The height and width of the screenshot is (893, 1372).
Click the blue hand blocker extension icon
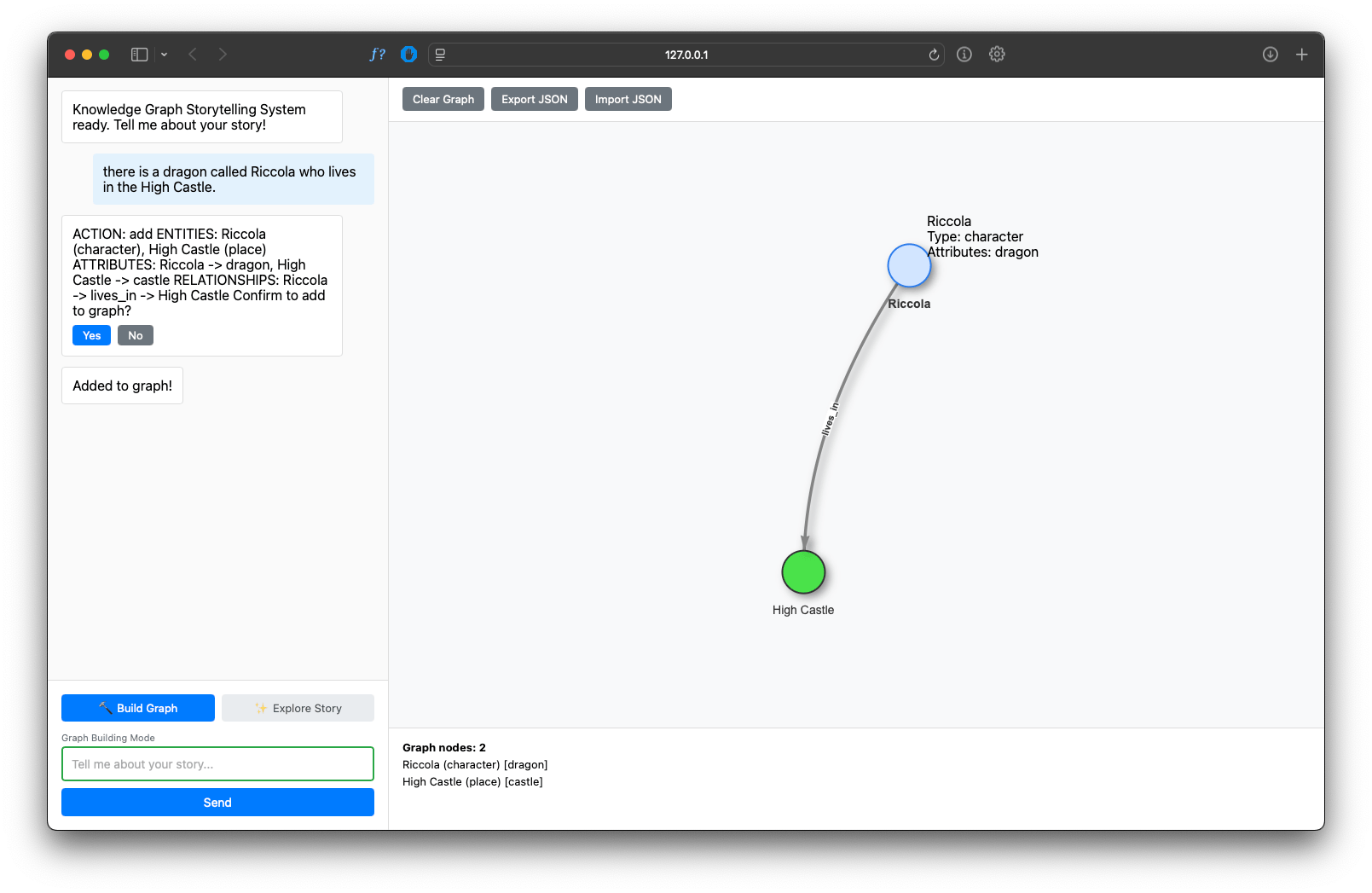[x=408, y=55]
